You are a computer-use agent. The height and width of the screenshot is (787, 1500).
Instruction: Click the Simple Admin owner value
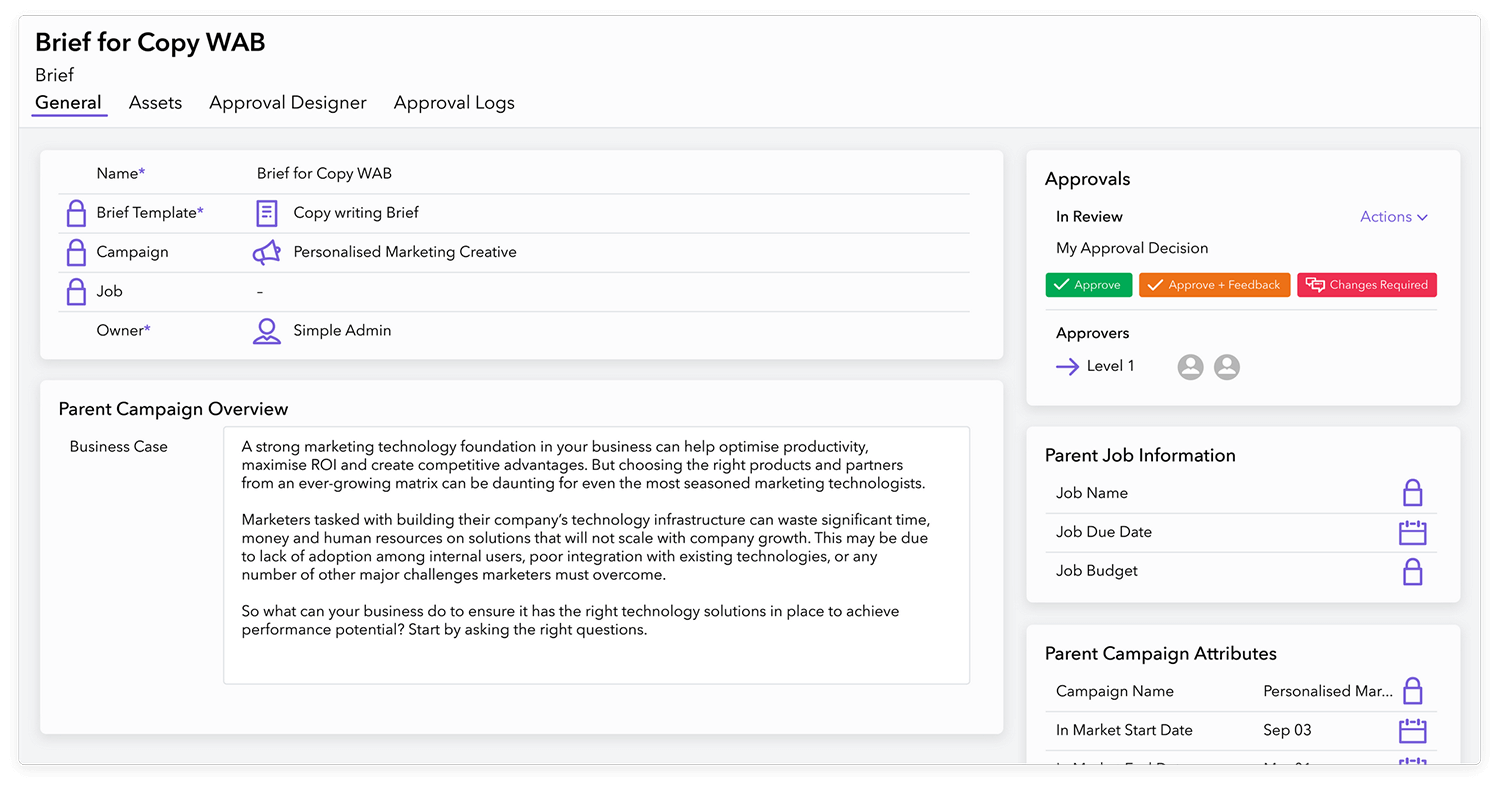point(342,331)
